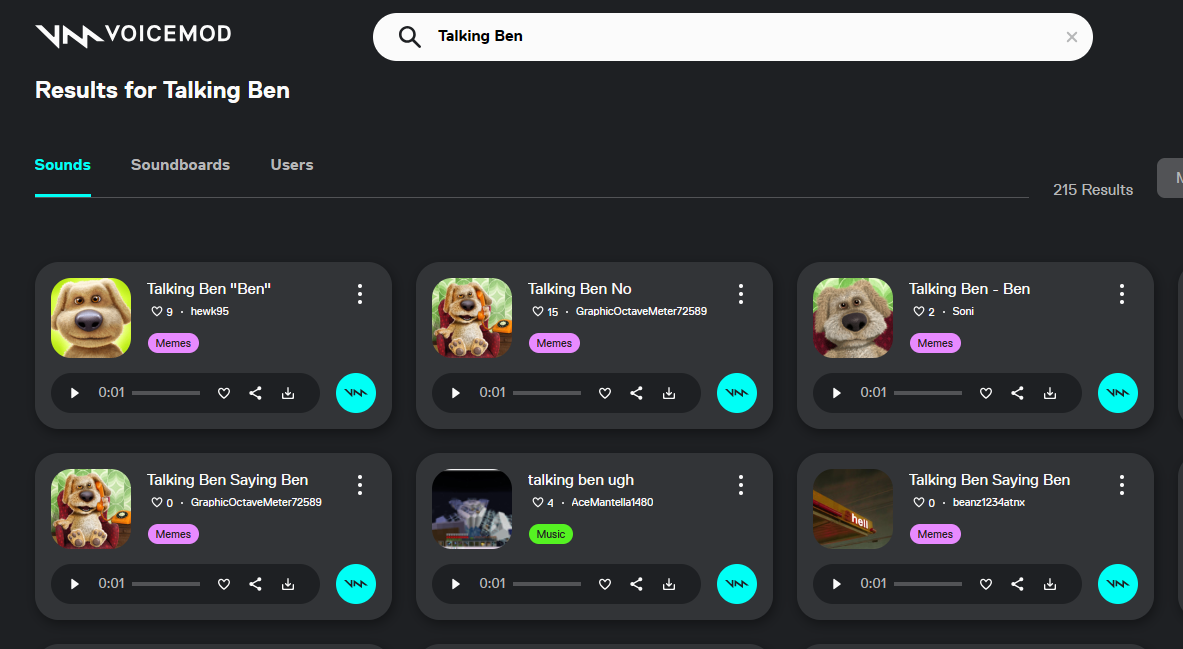Download the talking ben ugh sound
1183x649 pixels.
point(669,584)
